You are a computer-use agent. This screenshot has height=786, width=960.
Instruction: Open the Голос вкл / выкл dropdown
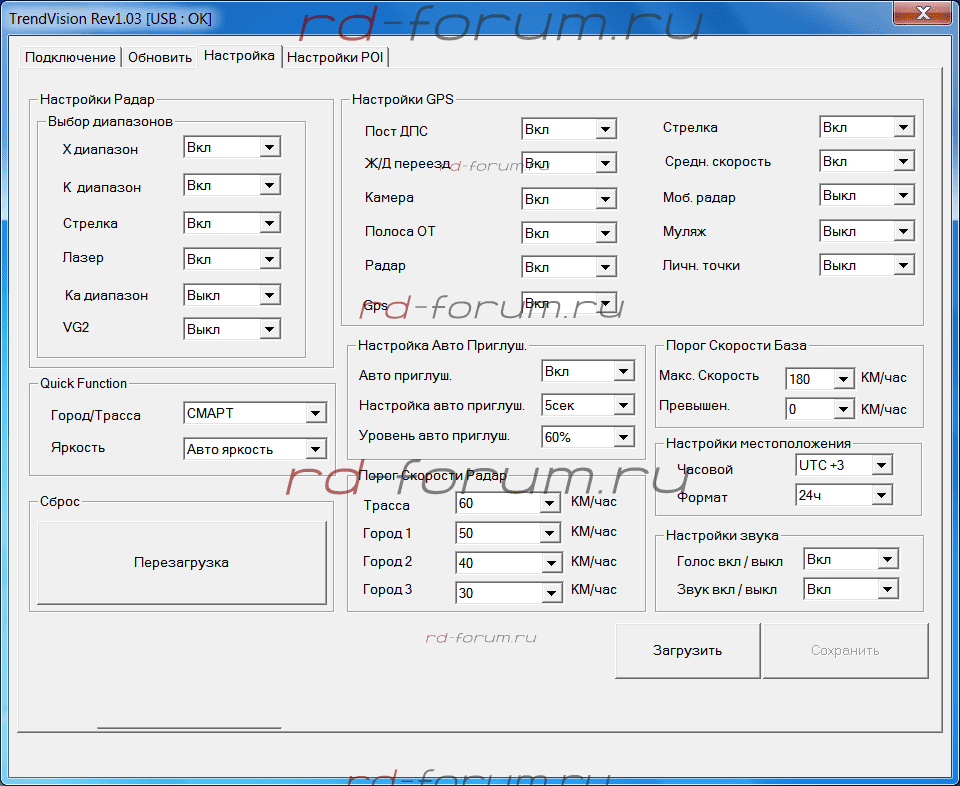(x=851, y=558)
